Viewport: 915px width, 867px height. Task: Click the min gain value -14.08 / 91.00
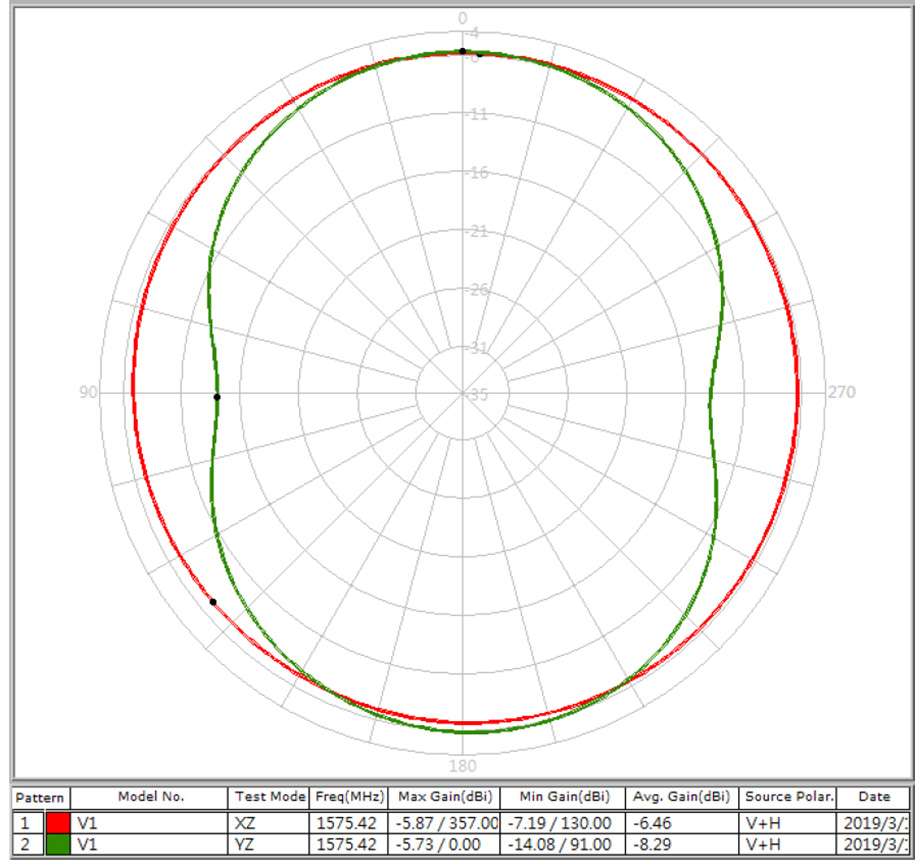point(564,845)
